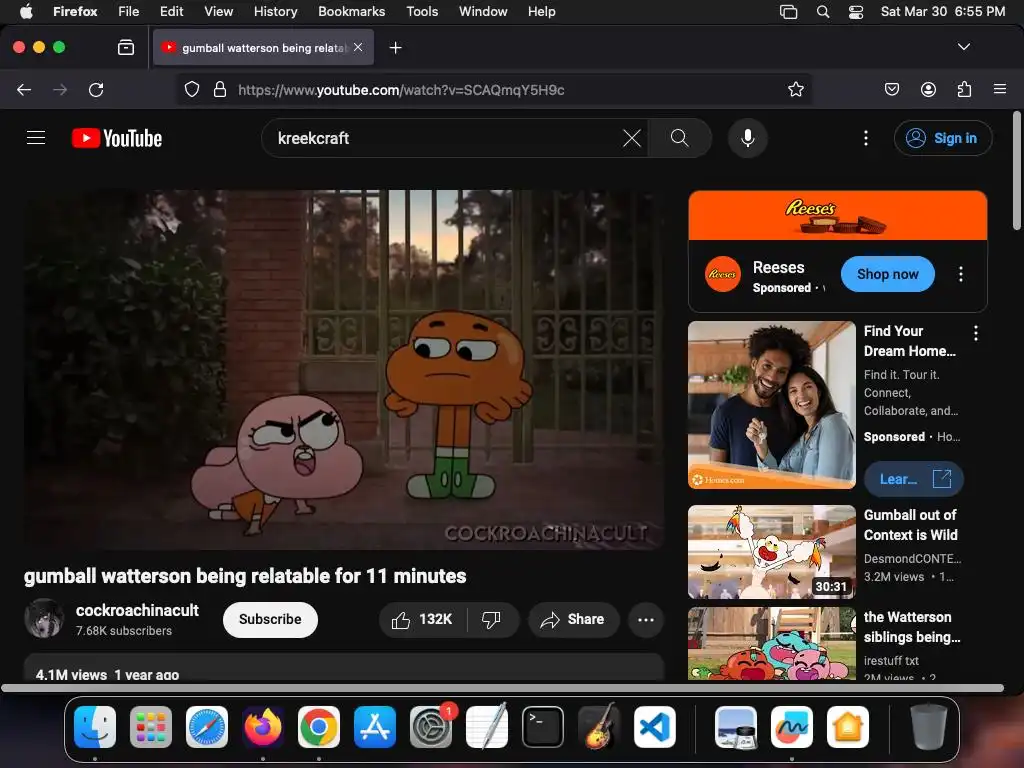The image size is (1024, 768).
Task: Open the File menu
Action: 129,11
